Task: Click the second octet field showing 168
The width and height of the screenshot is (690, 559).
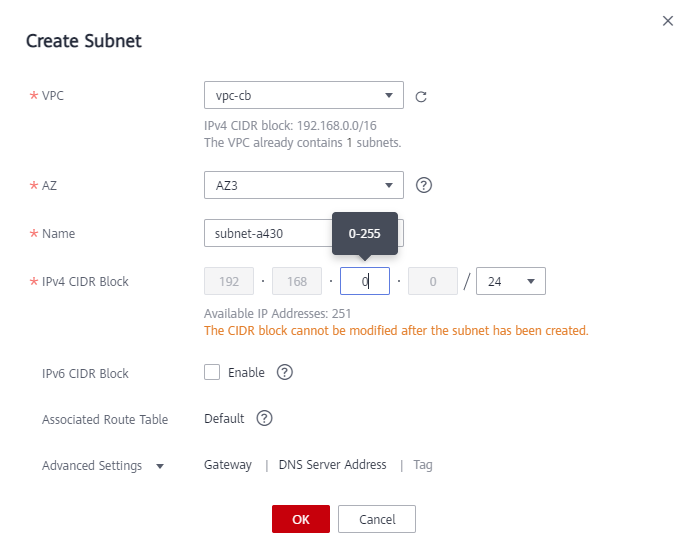Action: click(296, 282)
